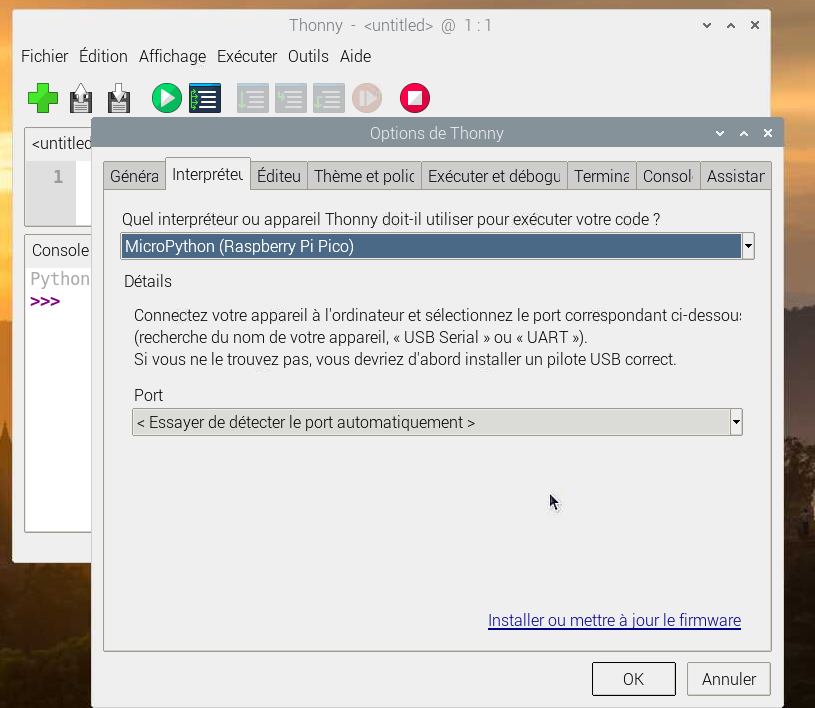Click the text mentioning pilote USB correct

[x=405, y=359]
